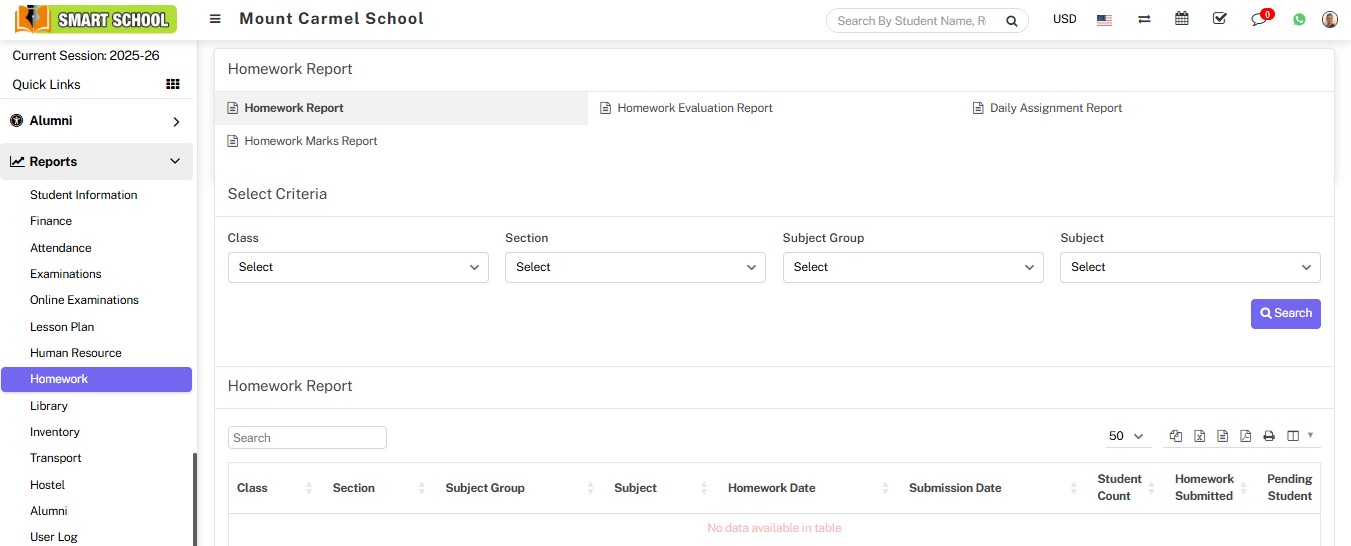Export the table as CSV
Viewport: 1351px width, 546px height.
pyautogui.click(x=1222, y=436)
